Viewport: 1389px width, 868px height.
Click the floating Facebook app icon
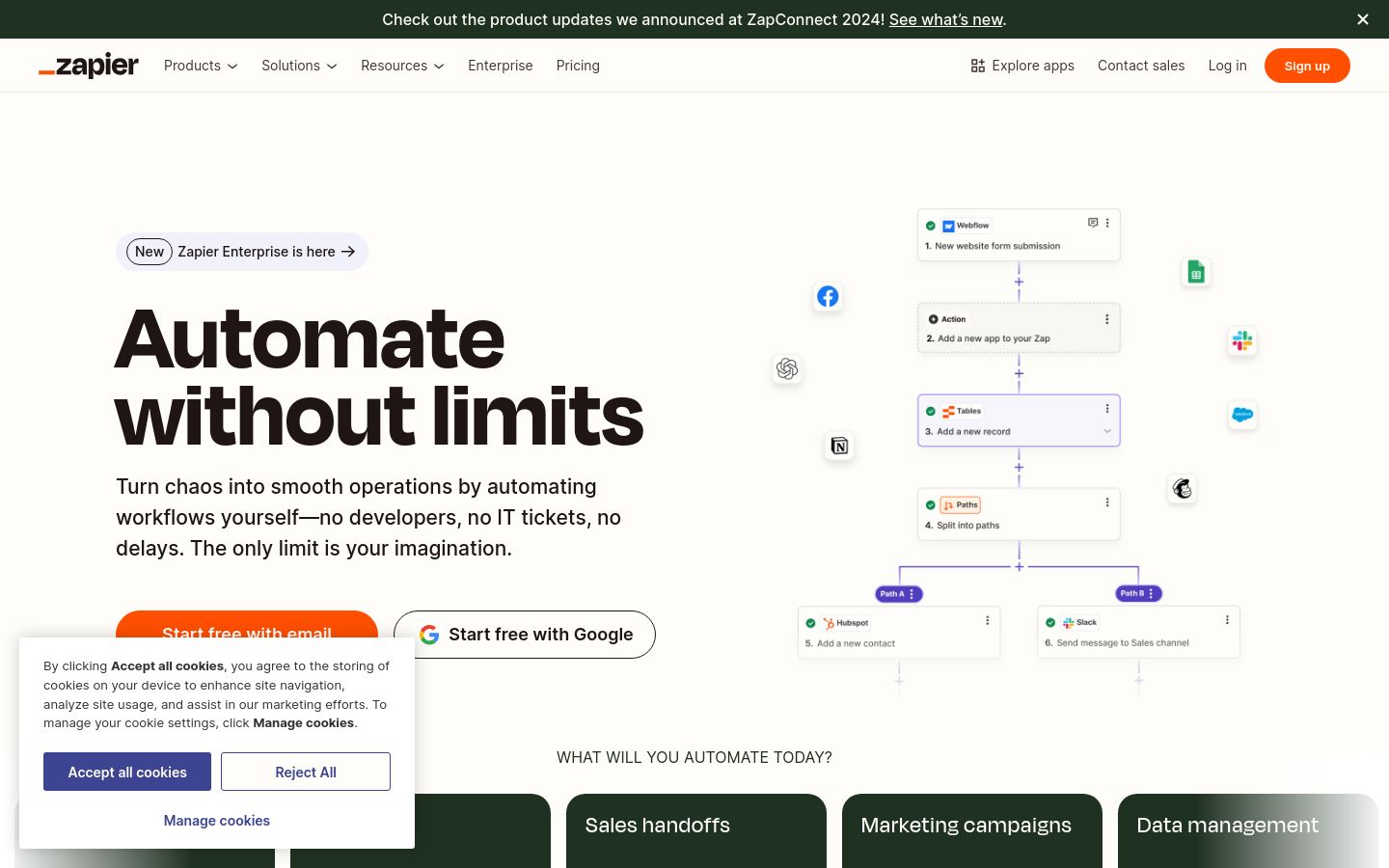click(828, 296)
